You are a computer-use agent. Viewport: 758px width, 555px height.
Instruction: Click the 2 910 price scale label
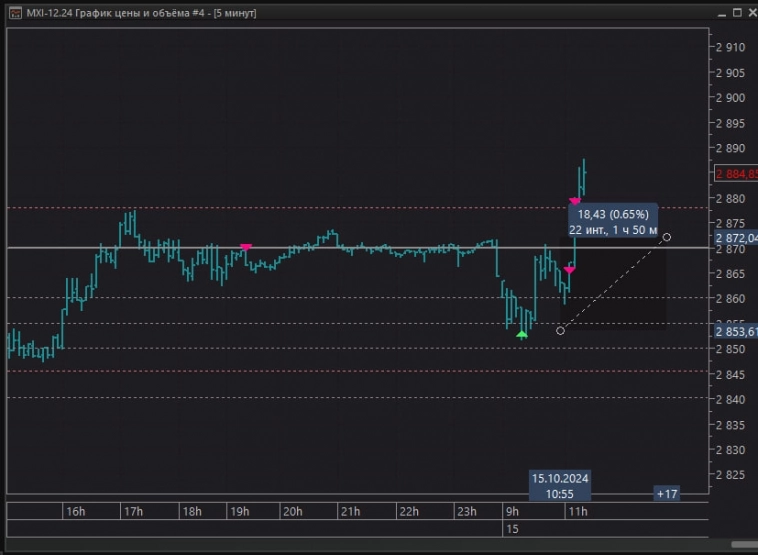pos(731,47)
